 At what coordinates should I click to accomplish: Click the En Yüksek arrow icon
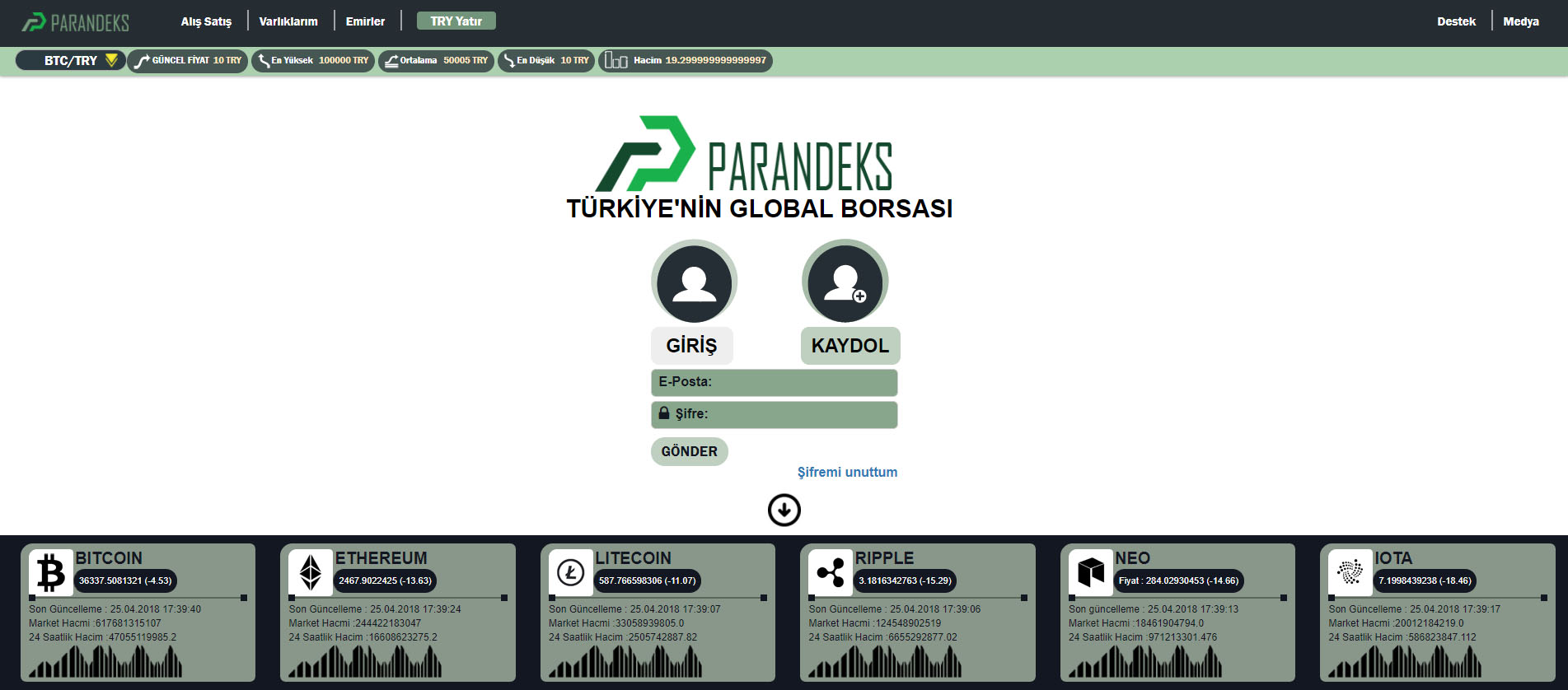click(x=264, y=61)
